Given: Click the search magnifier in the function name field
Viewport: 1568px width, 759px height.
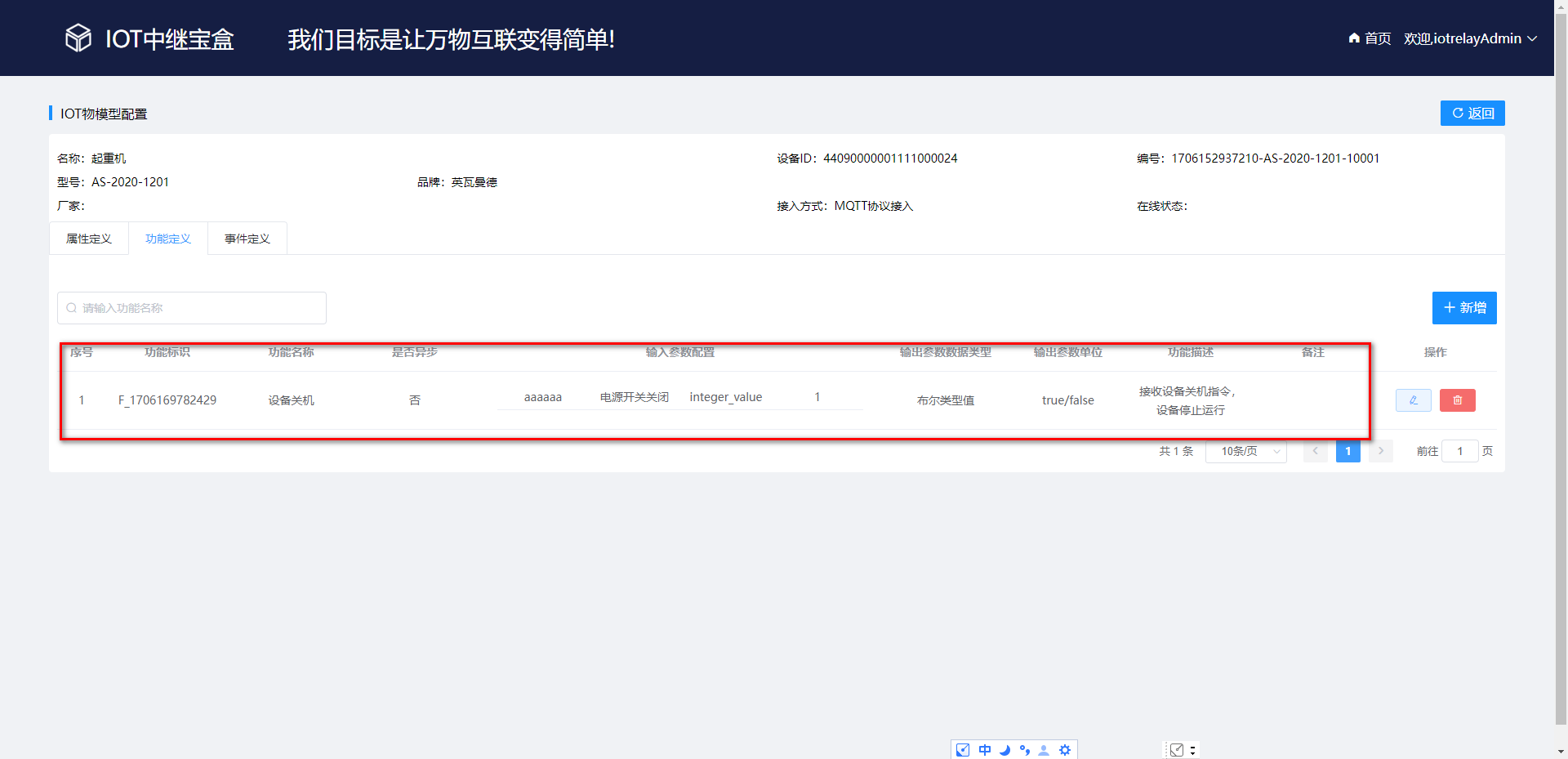Looking at the screenshot, I should pos(72,308).
